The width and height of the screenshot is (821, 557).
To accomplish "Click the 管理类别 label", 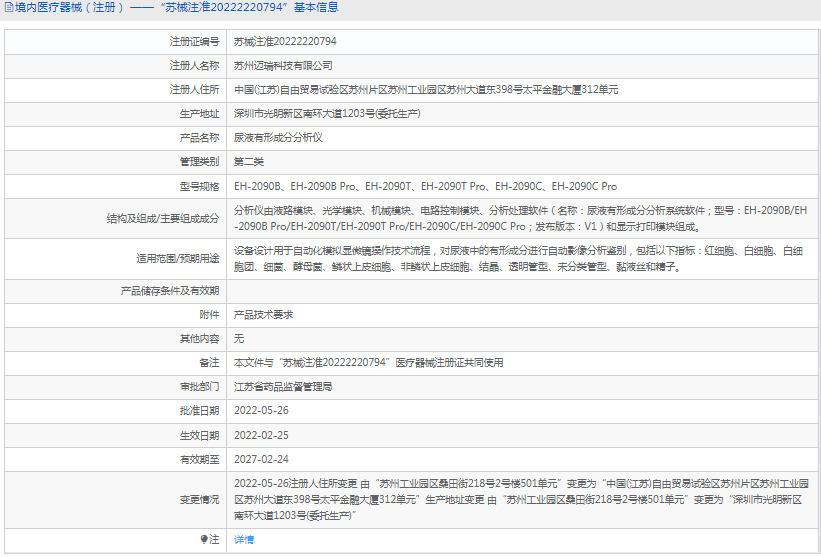I will point(199,162).
